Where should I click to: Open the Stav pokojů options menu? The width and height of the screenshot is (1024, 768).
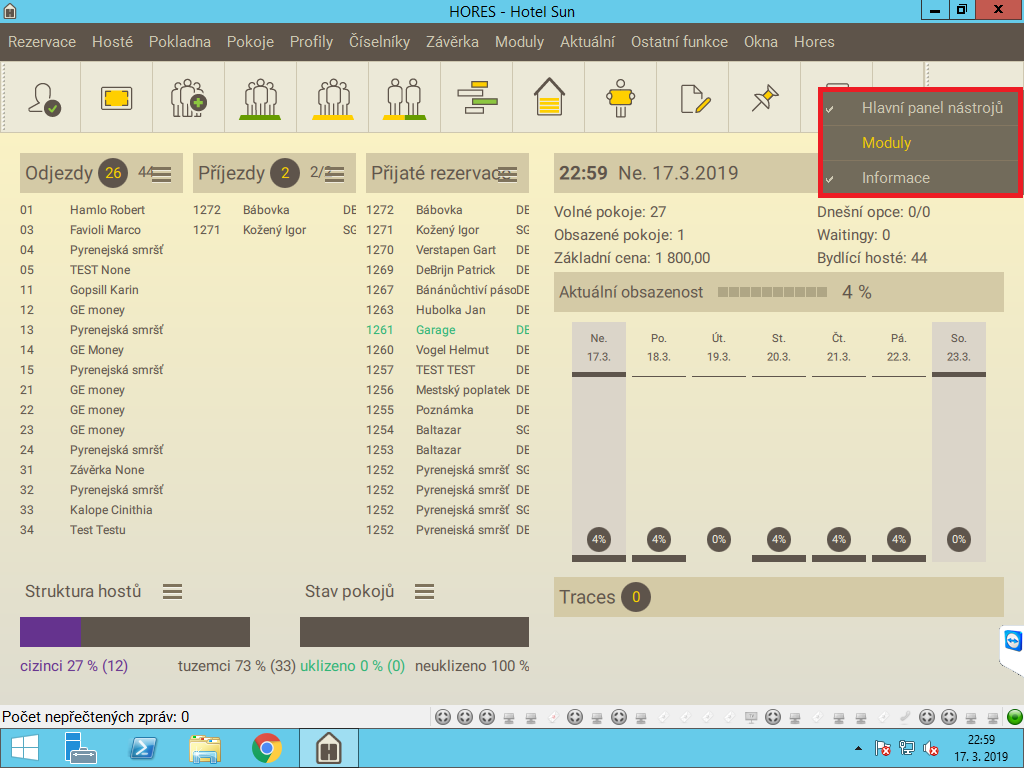click(x=425, y=592)
